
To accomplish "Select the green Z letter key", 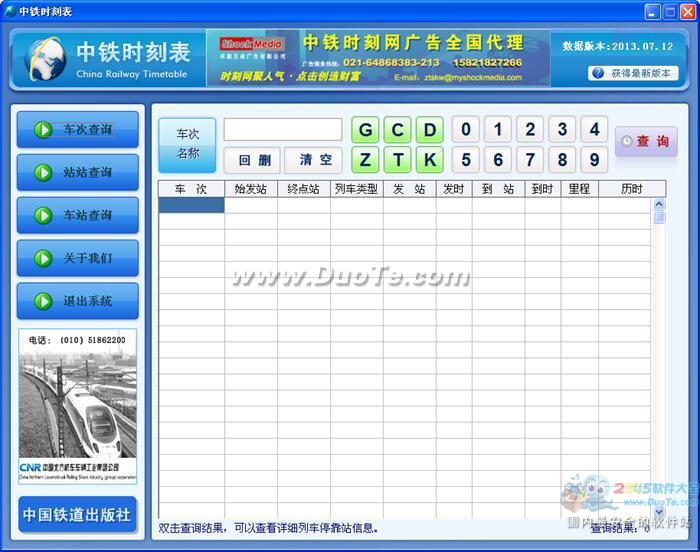I will coord(365,159).
